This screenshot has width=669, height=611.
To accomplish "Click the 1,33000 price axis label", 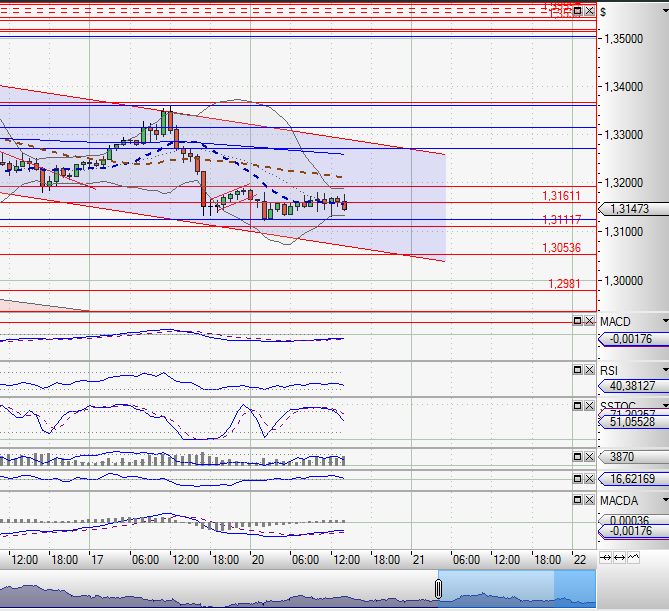I will tap(623, 135).
